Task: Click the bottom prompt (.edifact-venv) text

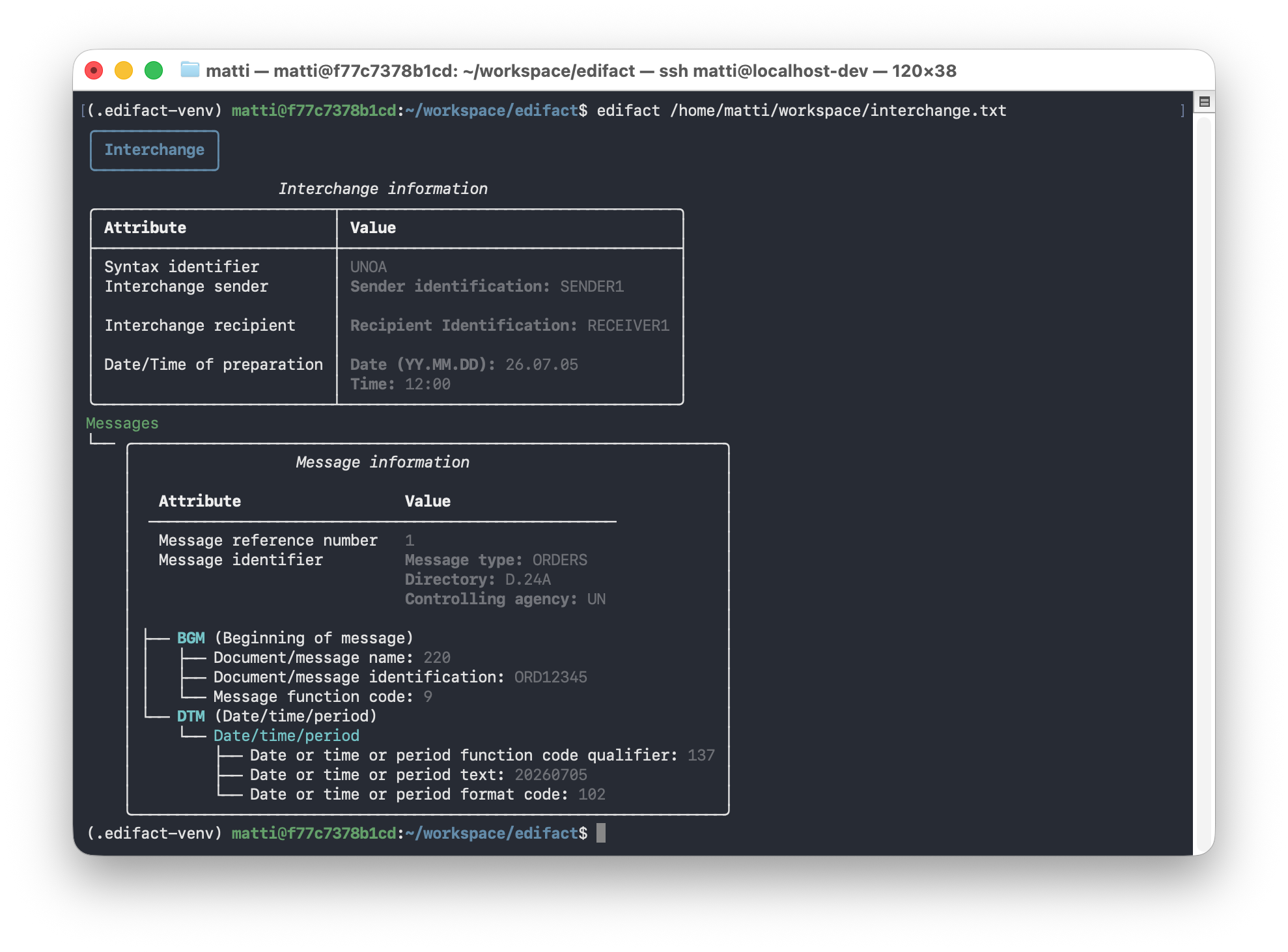Action: [x=154, y=833]
